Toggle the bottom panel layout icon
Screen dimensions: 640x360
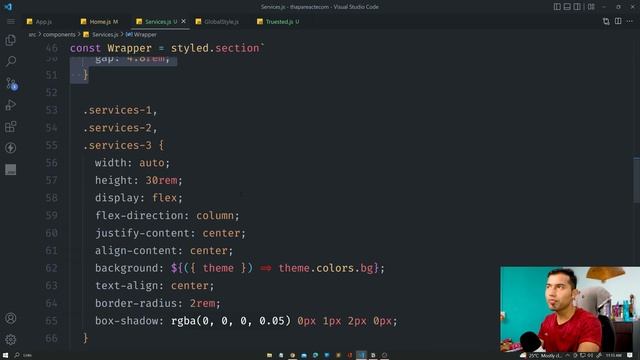[567, 7]
